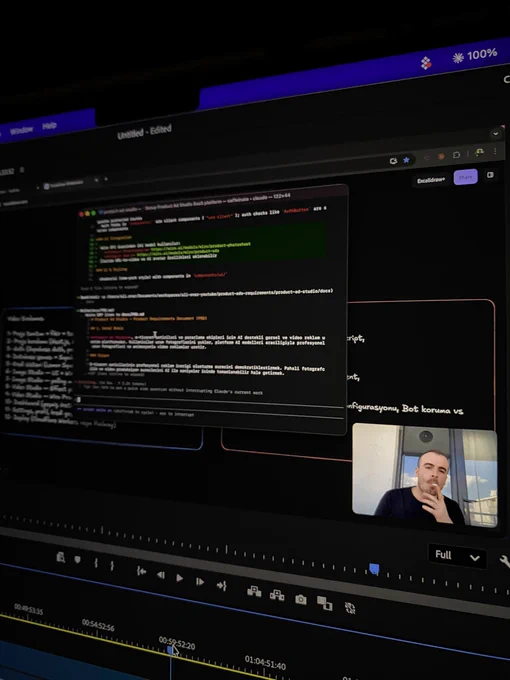Image resolution: width=510 pixels, height=680 pixels.
Task: Step forward one frame
Action: coord(200,582)
